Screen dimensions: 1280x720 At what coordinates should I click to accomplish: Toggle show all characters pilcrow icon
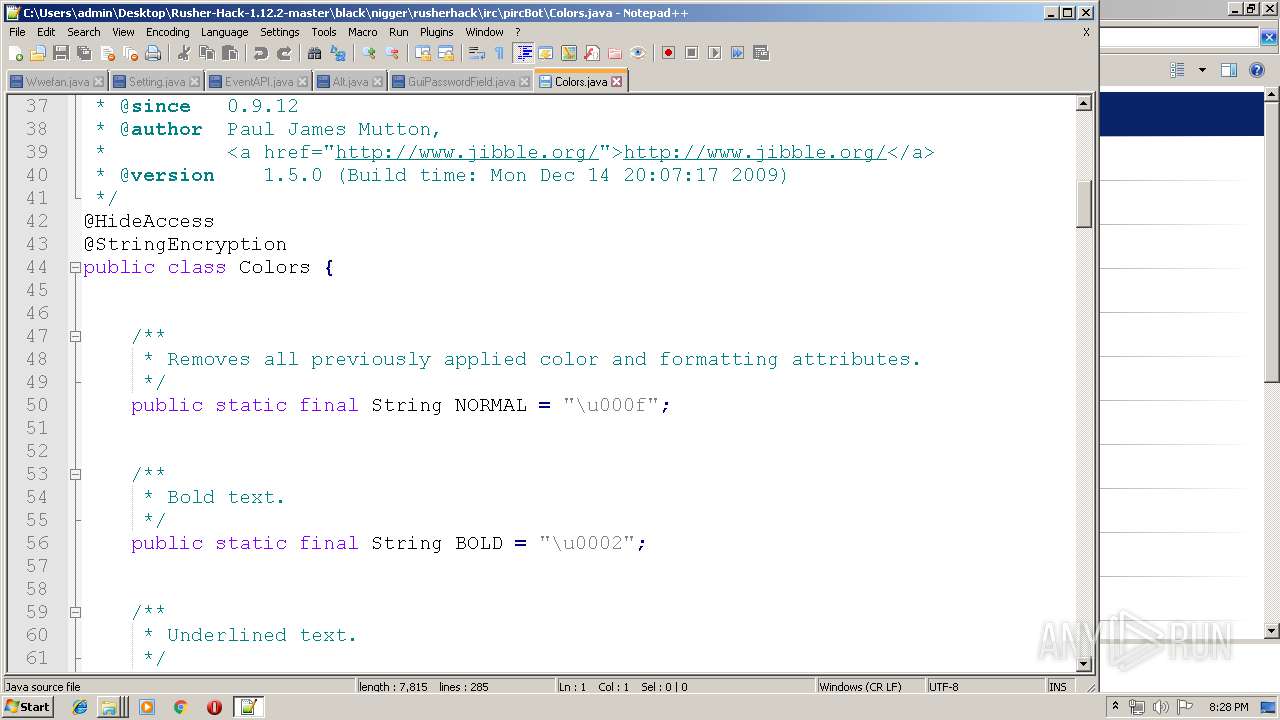pos(500,53)
